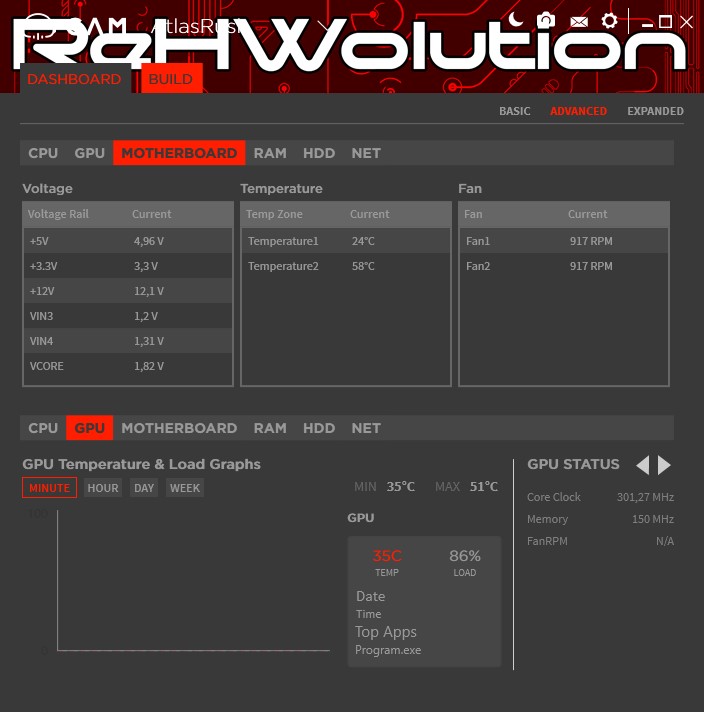Click previous GPU left arrow

642,465
